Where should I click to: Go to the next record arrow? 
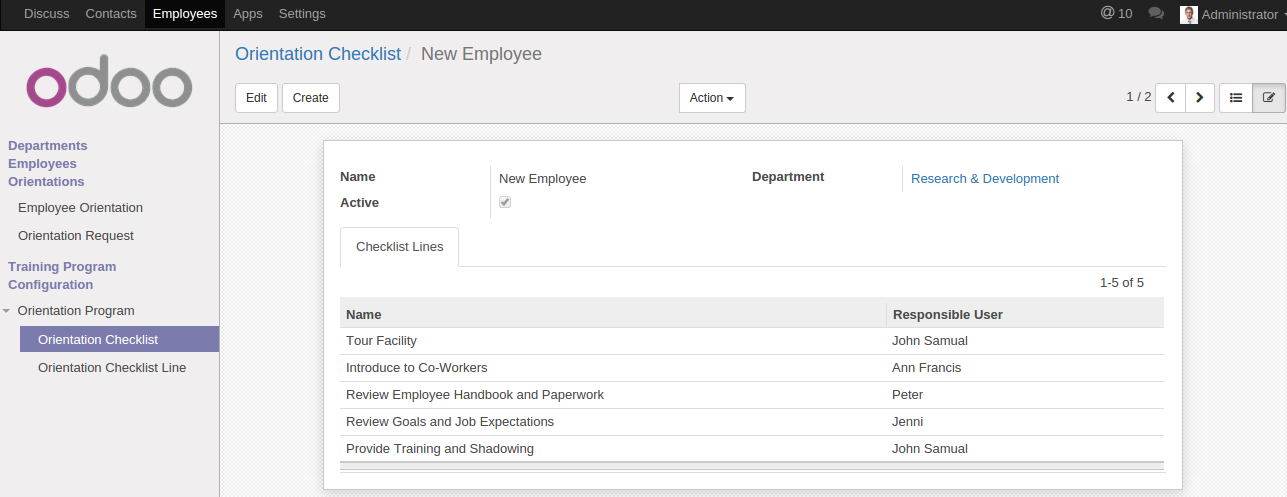[1200, 98]
